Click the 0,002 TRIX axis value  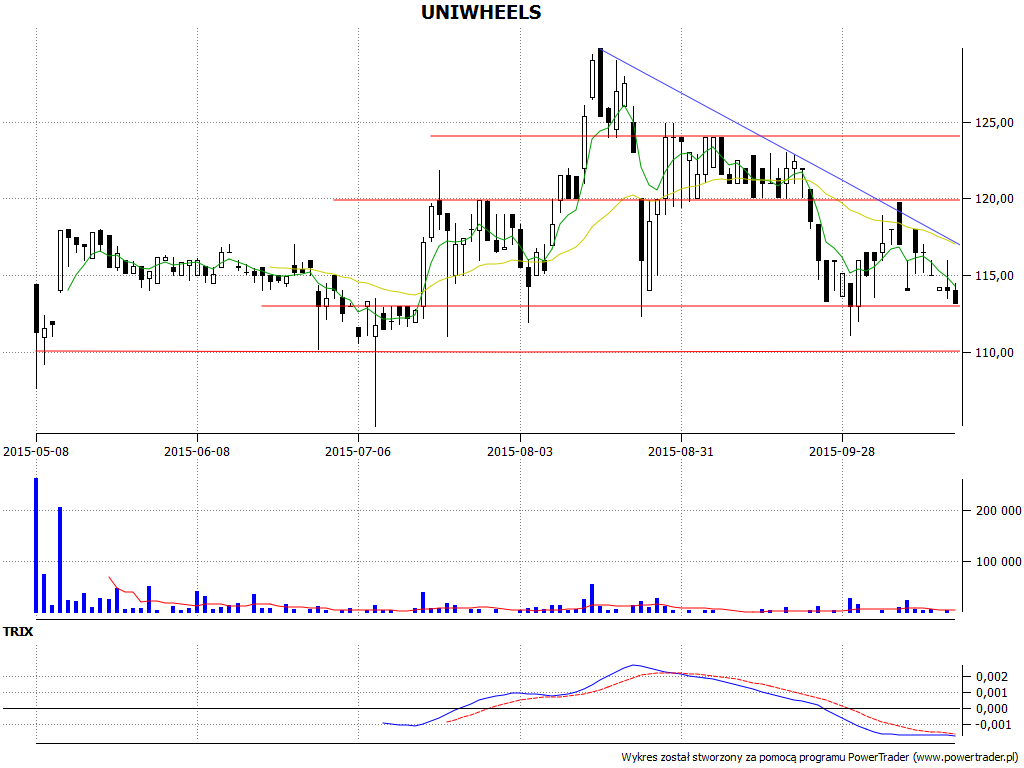click(x=992, y=677)
